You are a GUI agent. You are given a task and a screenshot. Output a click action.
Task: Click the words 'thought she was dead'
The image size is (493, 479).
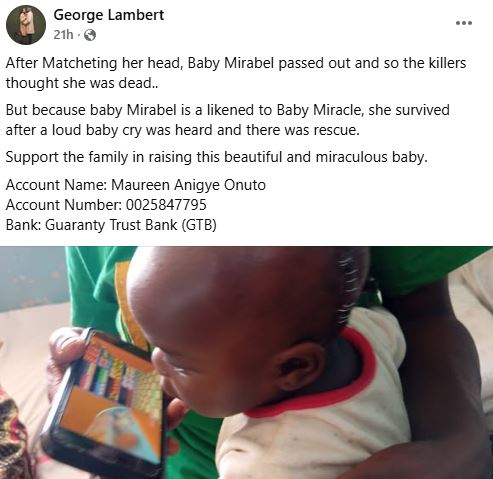click(x=79, y=83)
